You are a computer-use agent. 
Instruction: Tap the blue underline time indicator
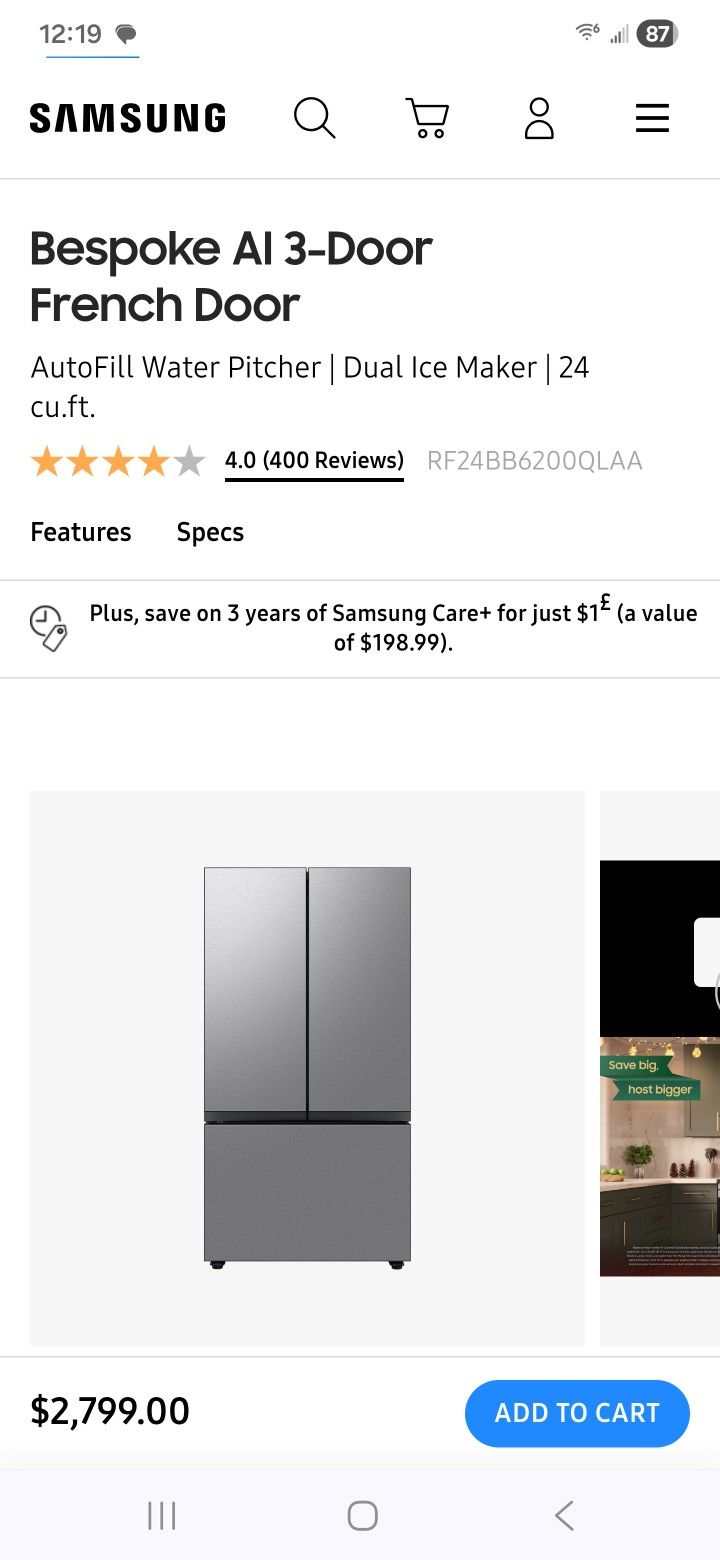tap(92, 57)
